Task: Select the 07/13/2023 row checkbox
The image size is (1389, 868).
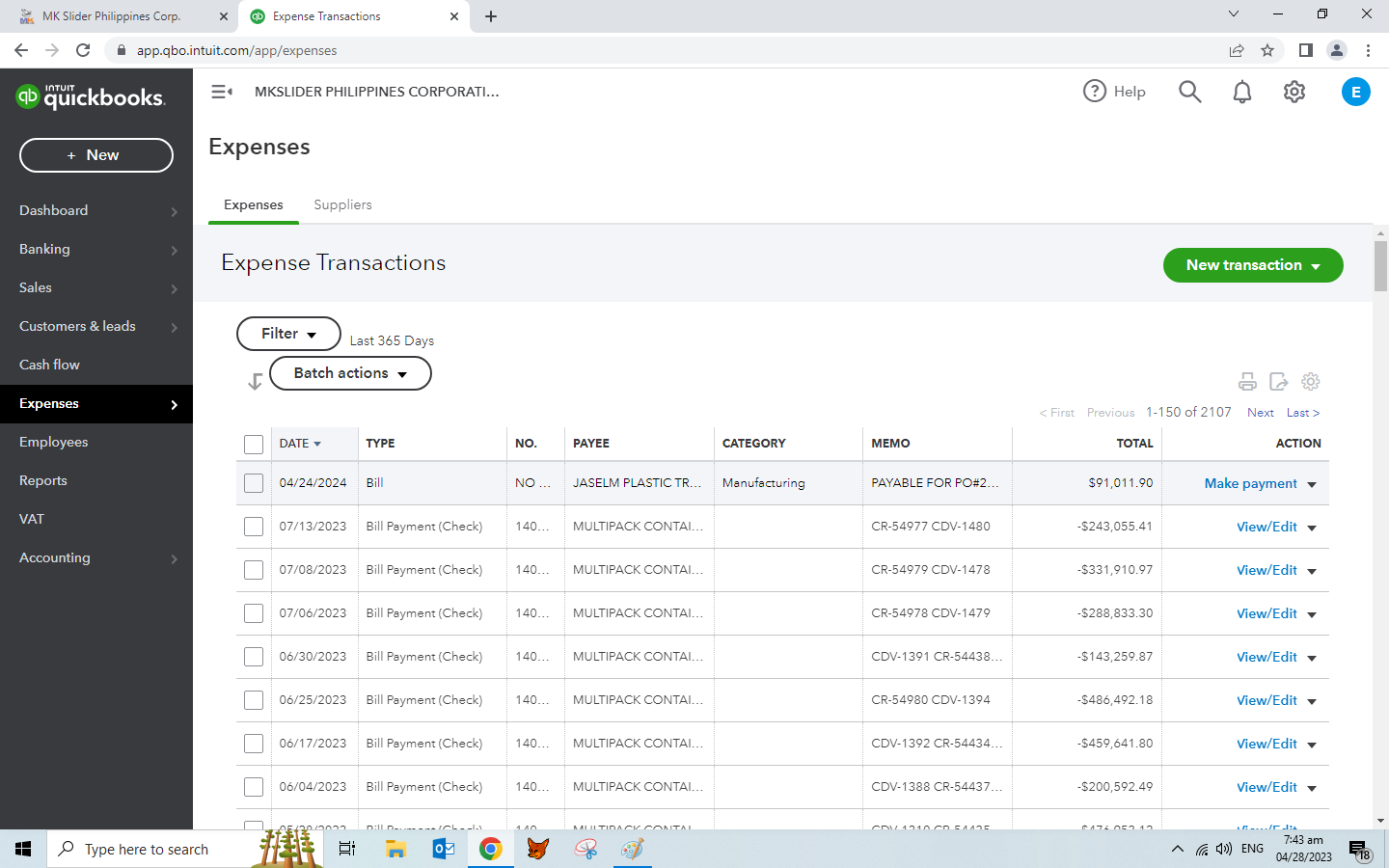Action: [x=254, y=527]
